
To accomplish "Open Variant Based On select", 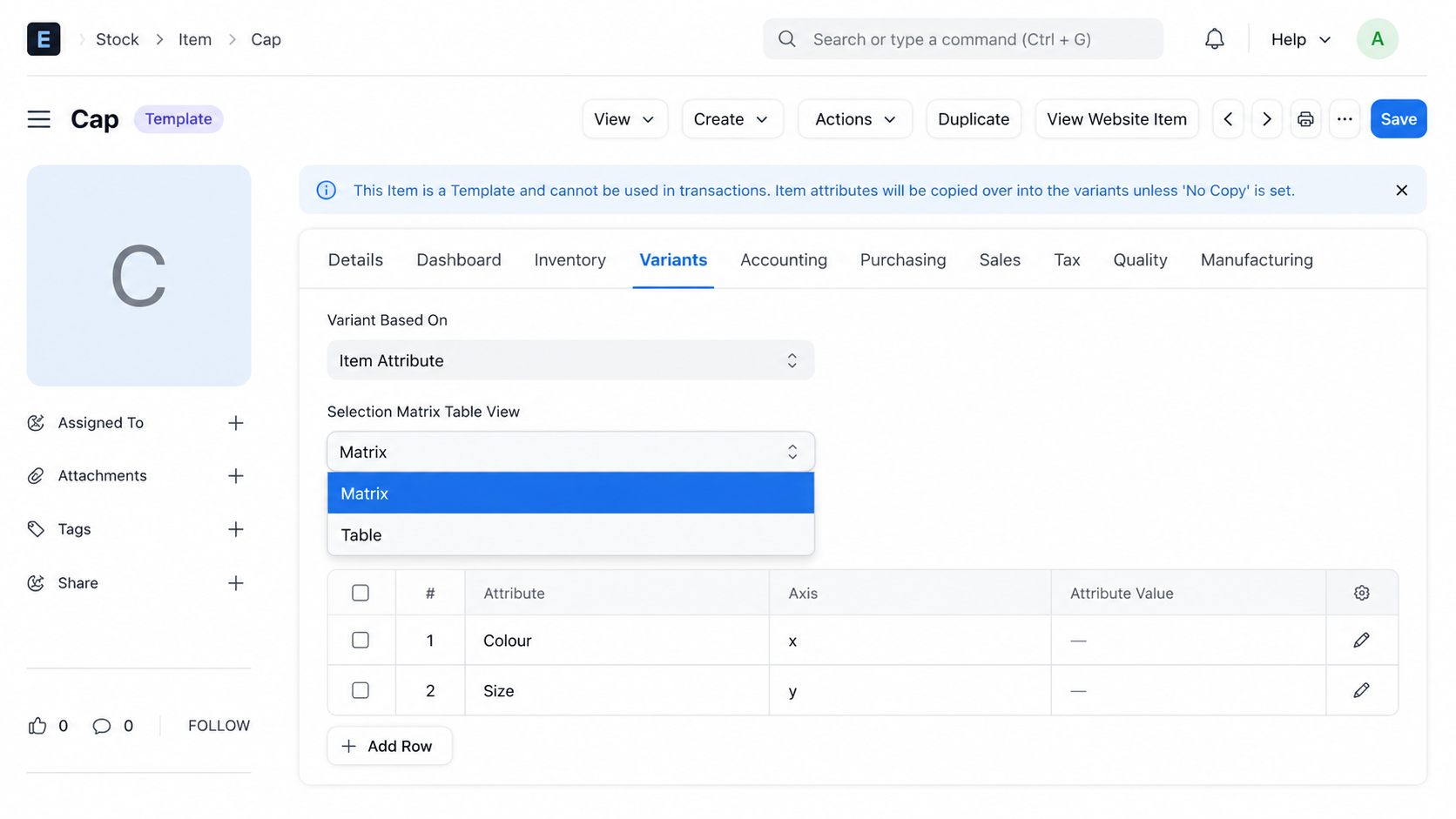I will click(570, 360).
